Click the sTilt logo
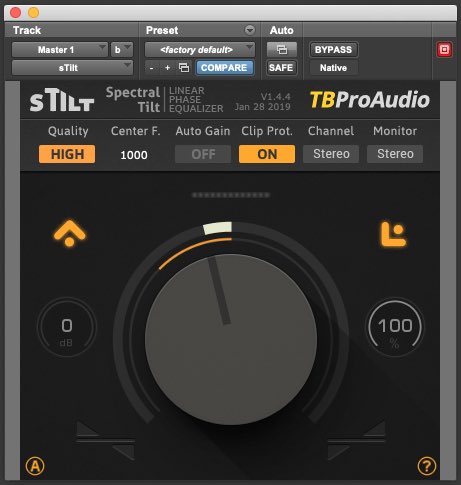Viewport: 461px width, 485px height. (62, 100)
